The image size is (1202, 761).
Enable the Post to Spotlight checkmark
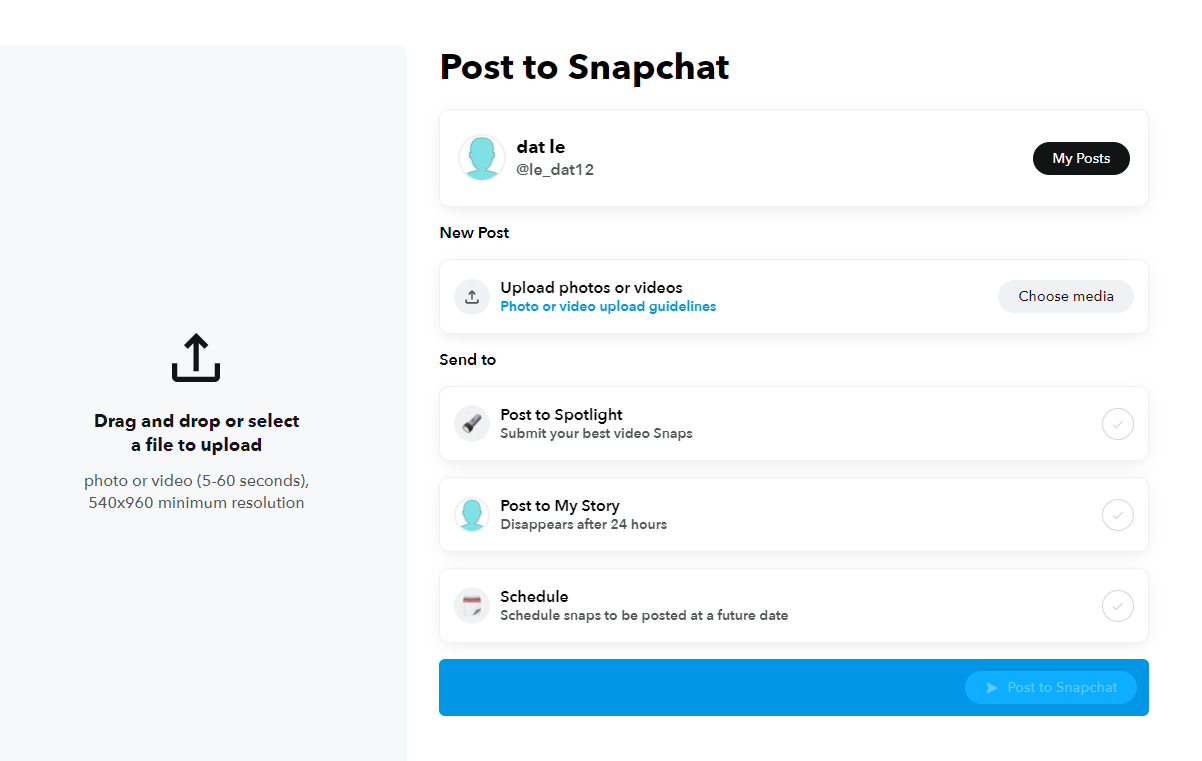tap(1118, 424)
